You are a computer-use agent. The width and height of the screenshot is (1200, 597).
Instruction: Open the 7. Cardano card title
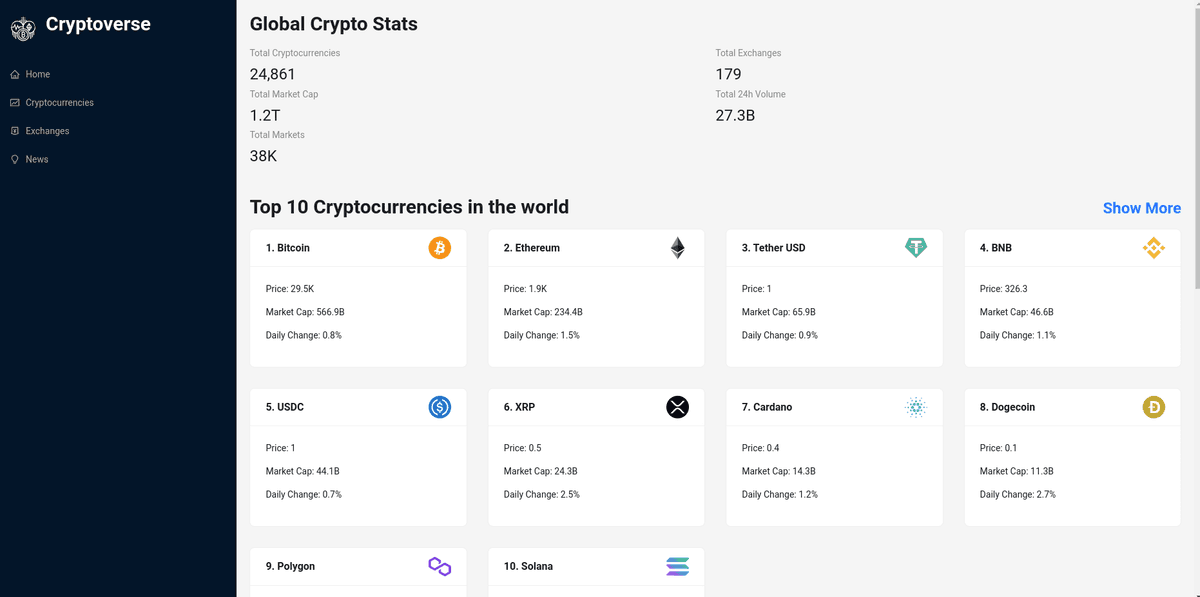767,407
